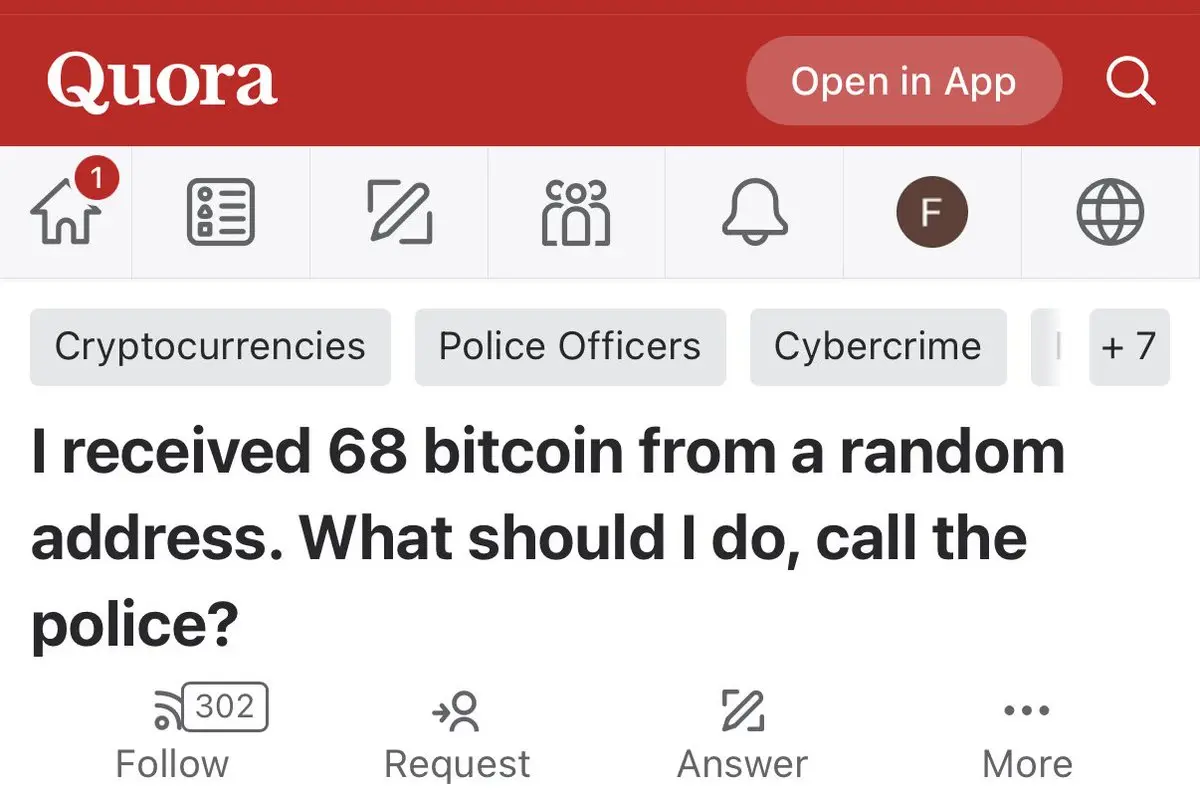Expand the +7 more topics chip
This screenshot has height=790, width=1200.
click(x=1129, y=347)
